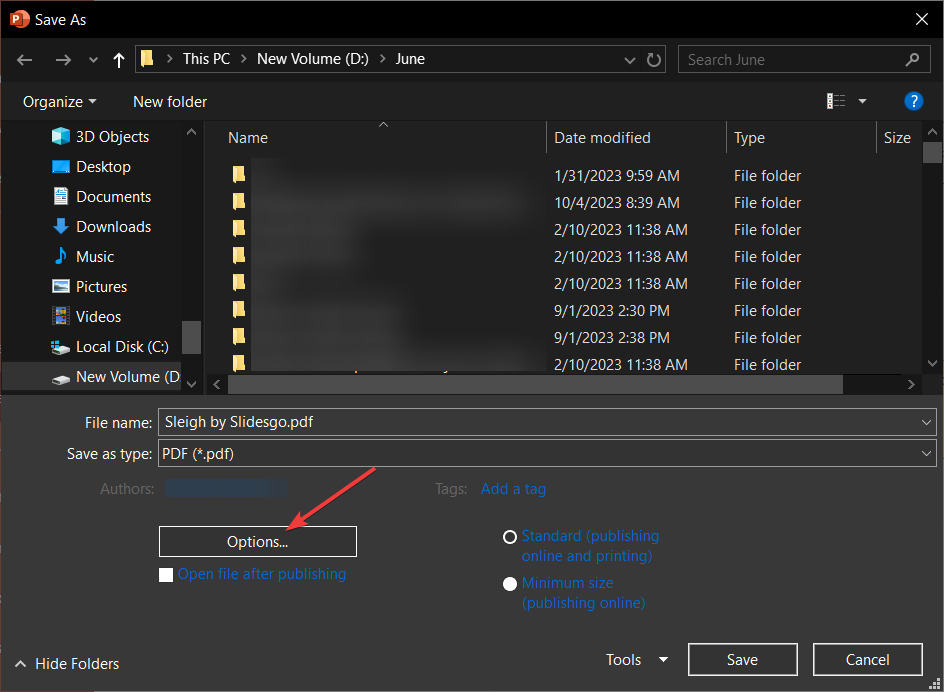Open the view options dropdown arrow
Screen dimensions: 944x692
coord(862,101)
